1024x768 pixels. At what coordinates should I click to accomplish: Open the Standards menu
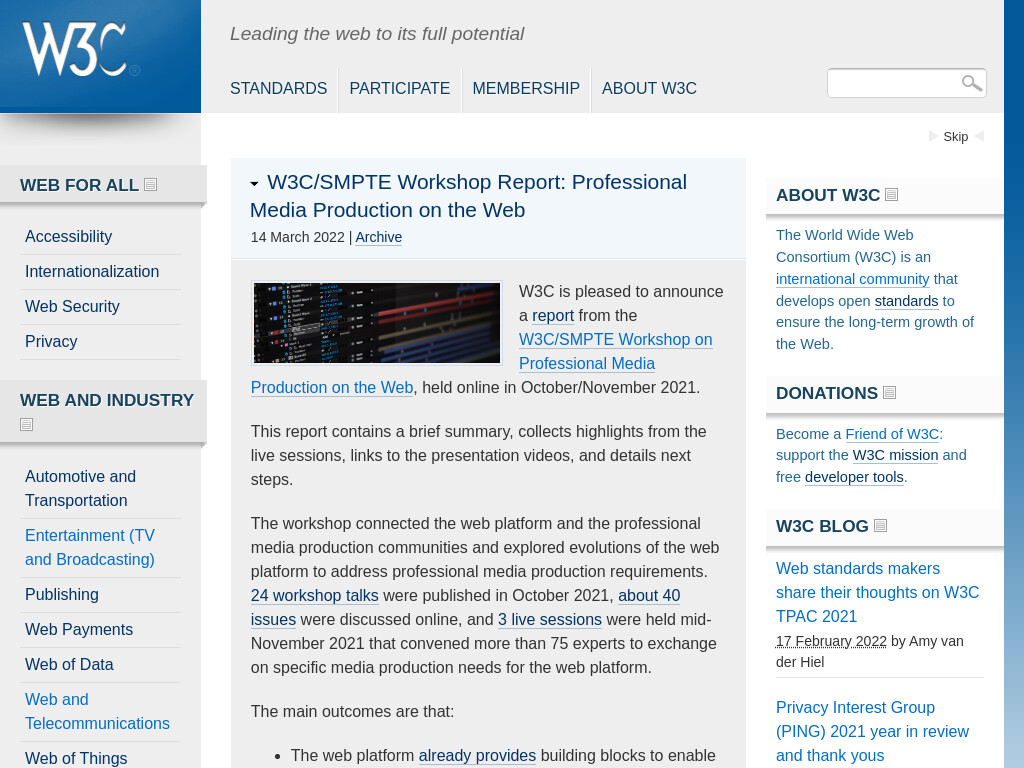pyautogui.click(x=278, y=88)
